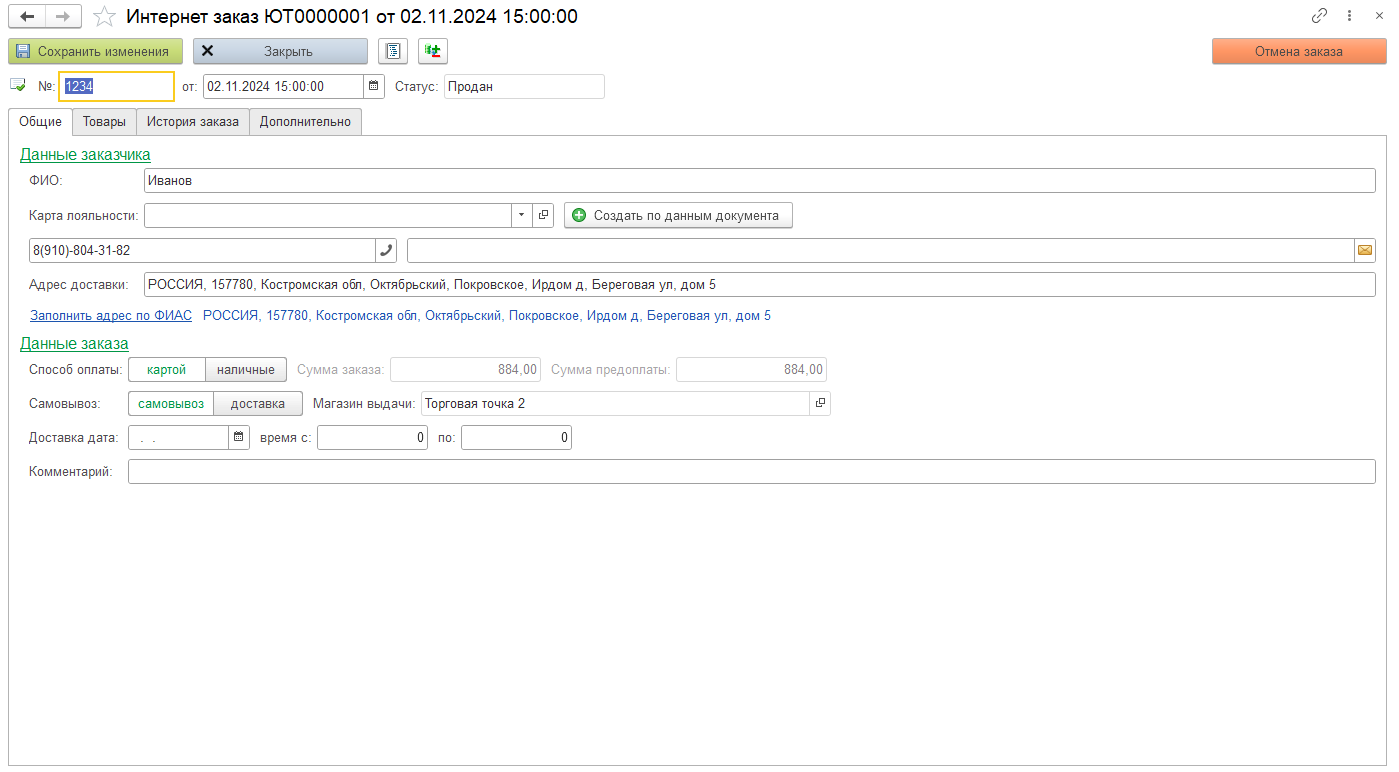Send email via envelope icon

pyautogui.click(x=1365, y=250)
